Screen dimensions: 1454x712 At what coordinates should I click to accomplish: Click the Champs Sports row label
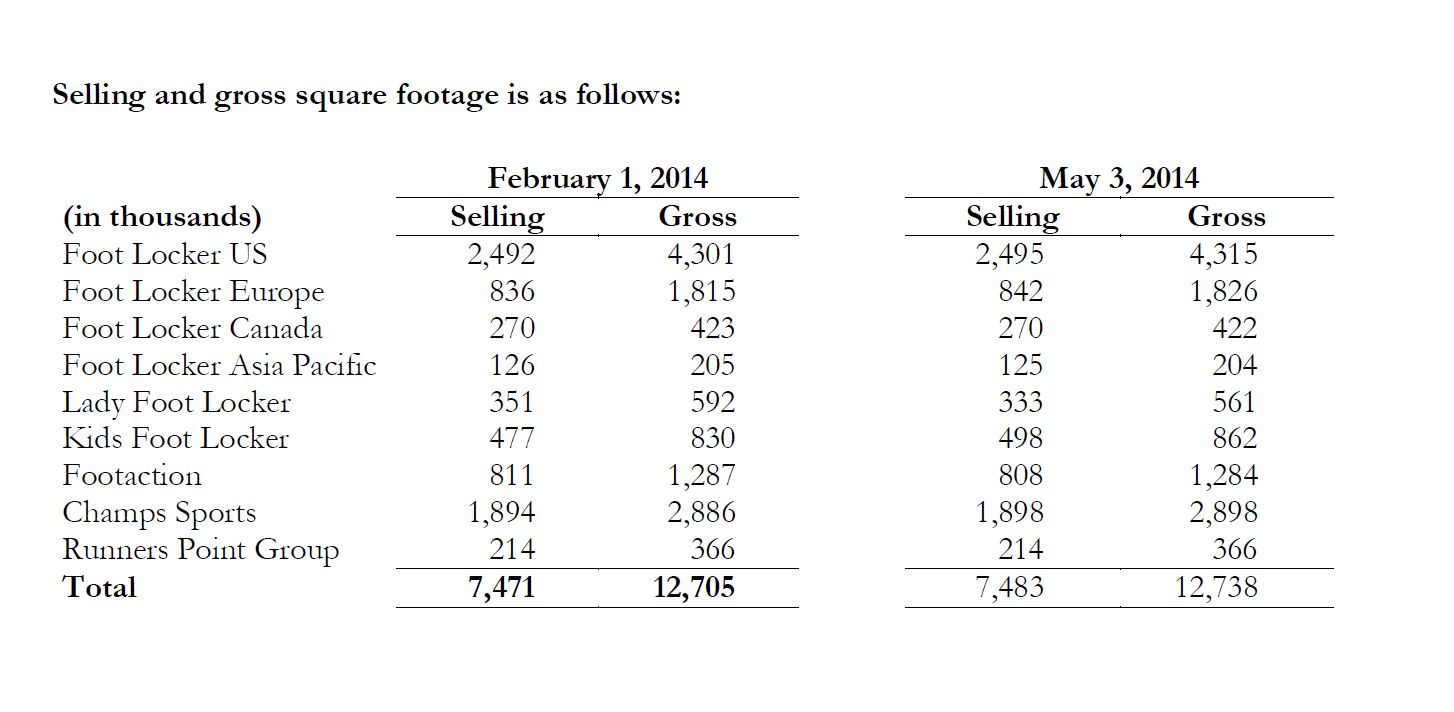pos(159,513)
